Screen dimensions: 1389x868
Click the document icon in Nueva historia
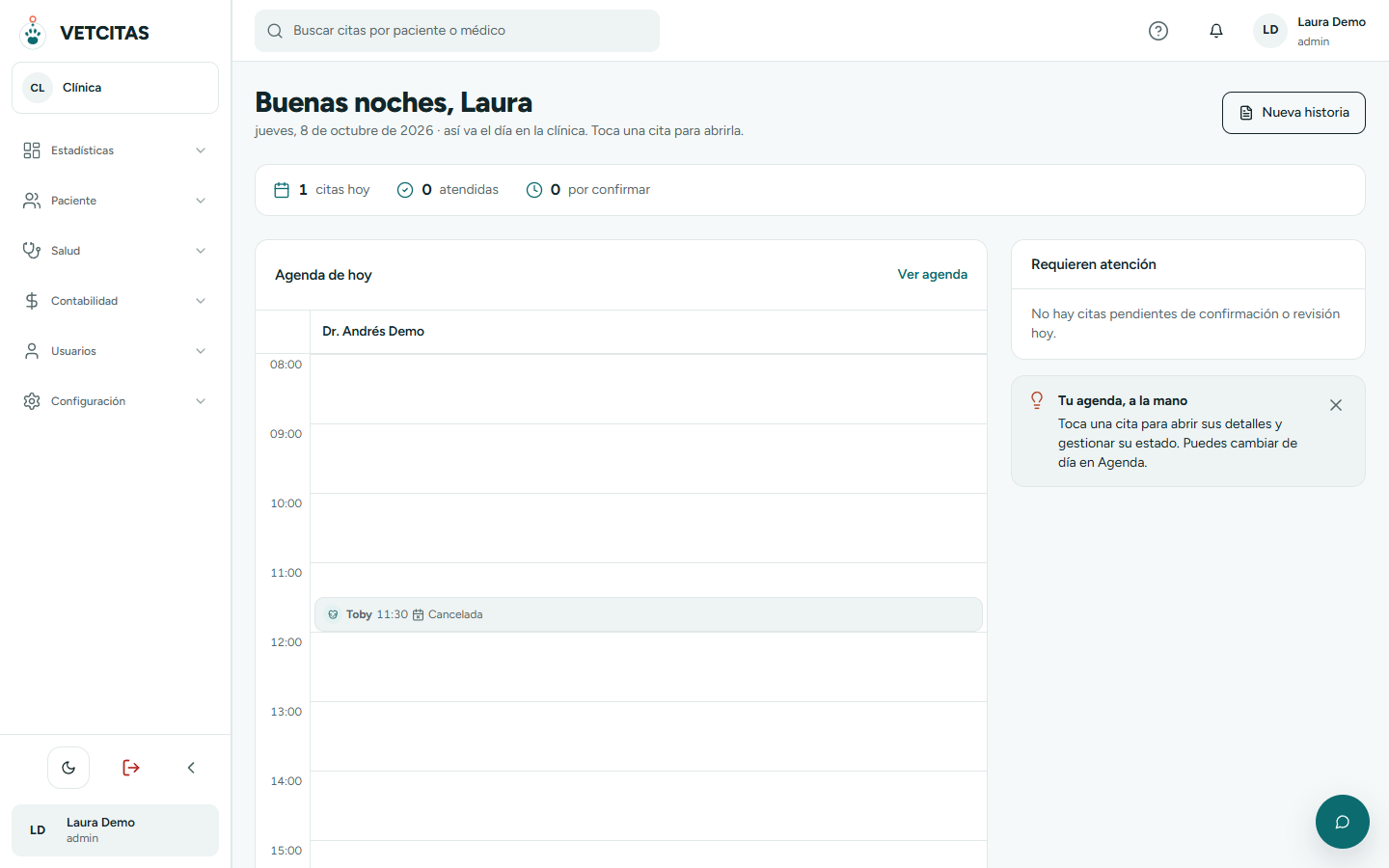tap(1246, 113)
